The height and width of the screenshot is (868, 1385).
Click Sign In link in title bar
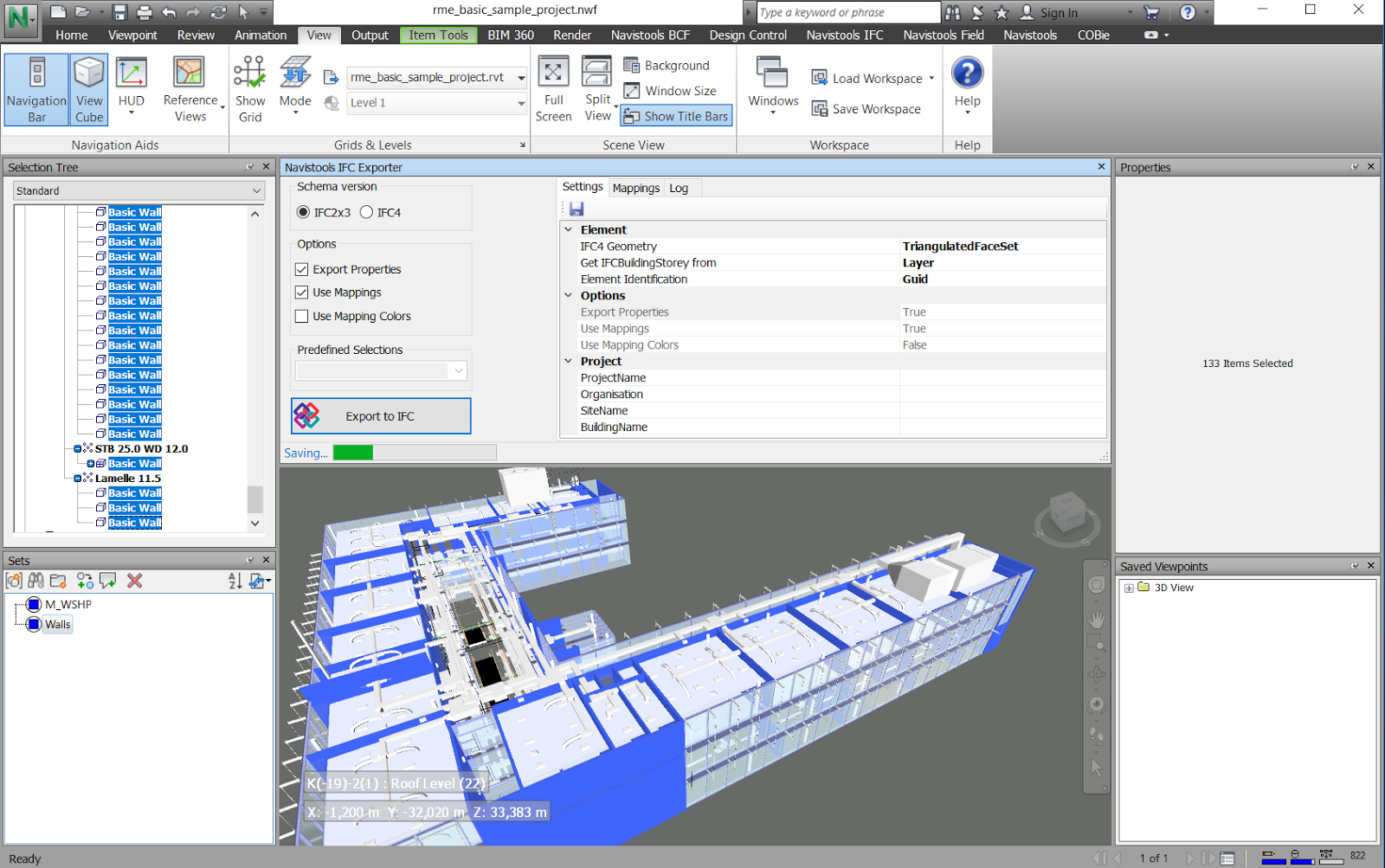(x=1049, y=12)
